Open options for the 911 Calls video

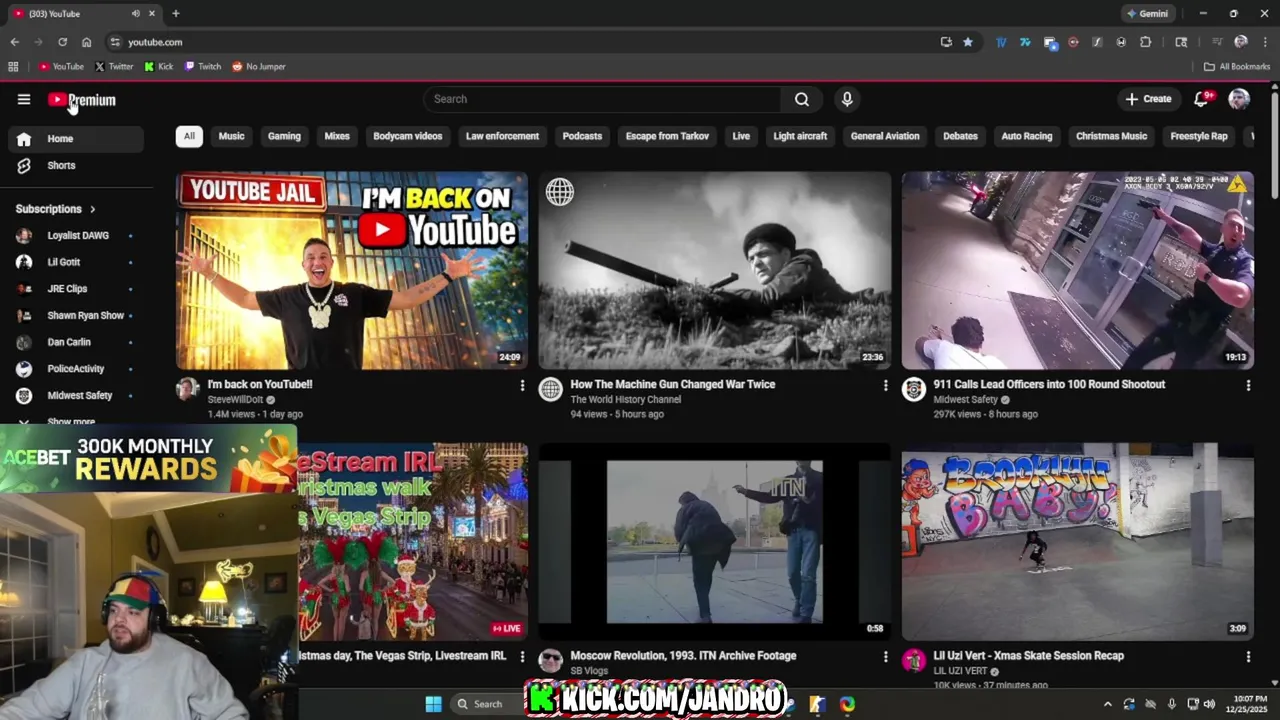coord(1248,385)
